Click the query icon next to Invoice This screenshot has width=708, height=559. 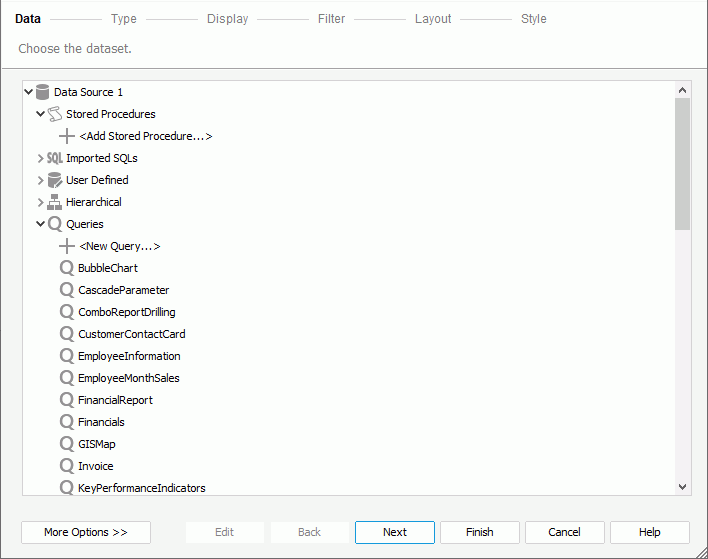(67, 466)
